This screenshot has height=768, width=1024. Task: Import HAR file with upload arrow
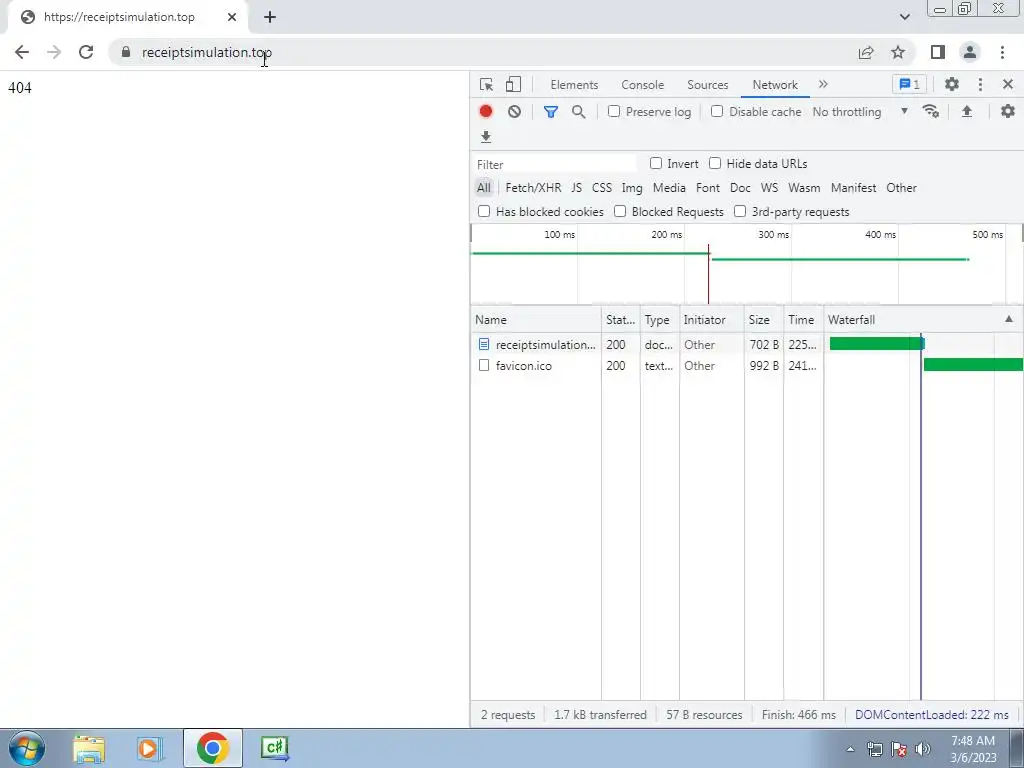967,112
